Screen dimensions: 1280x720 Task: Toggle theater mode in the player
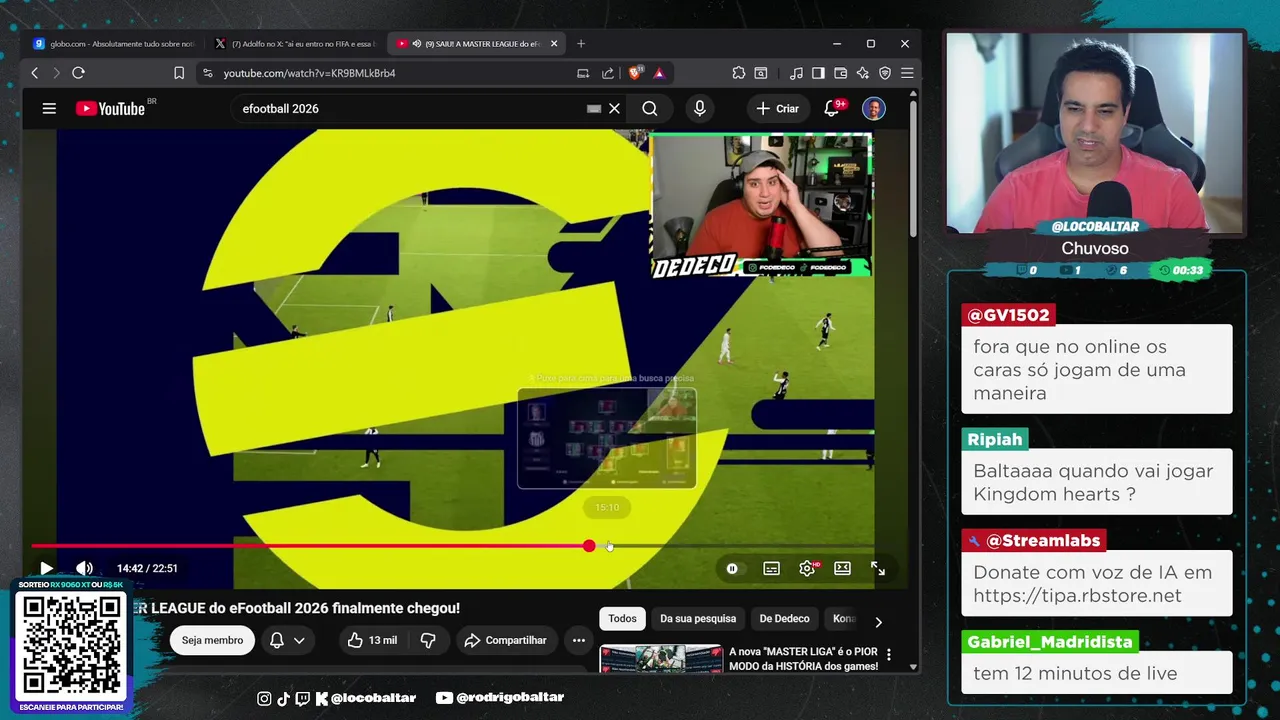click(843, 568)
